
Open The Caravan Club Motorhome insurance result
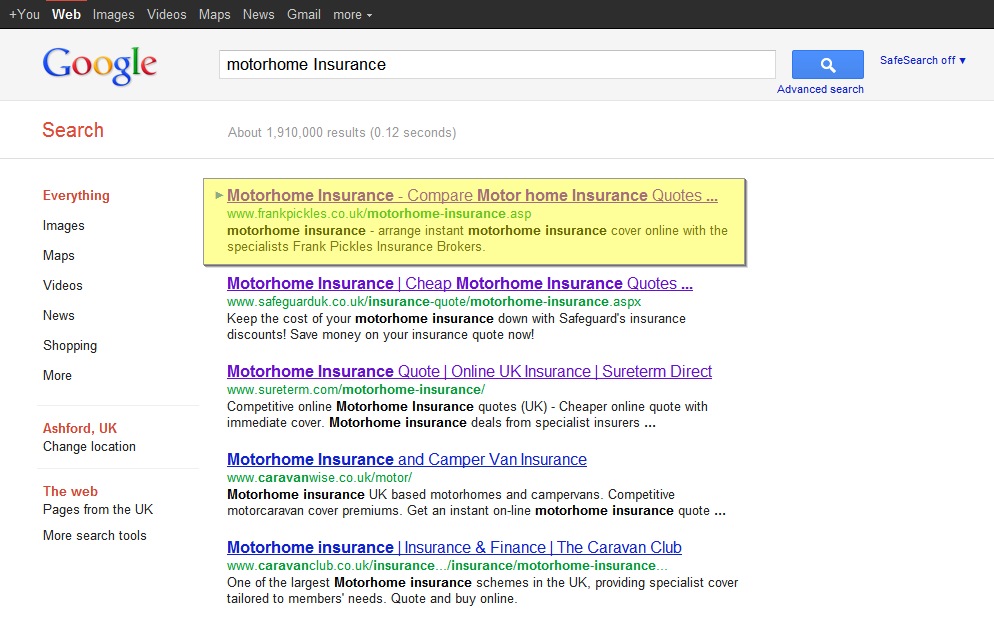[454, 547]
